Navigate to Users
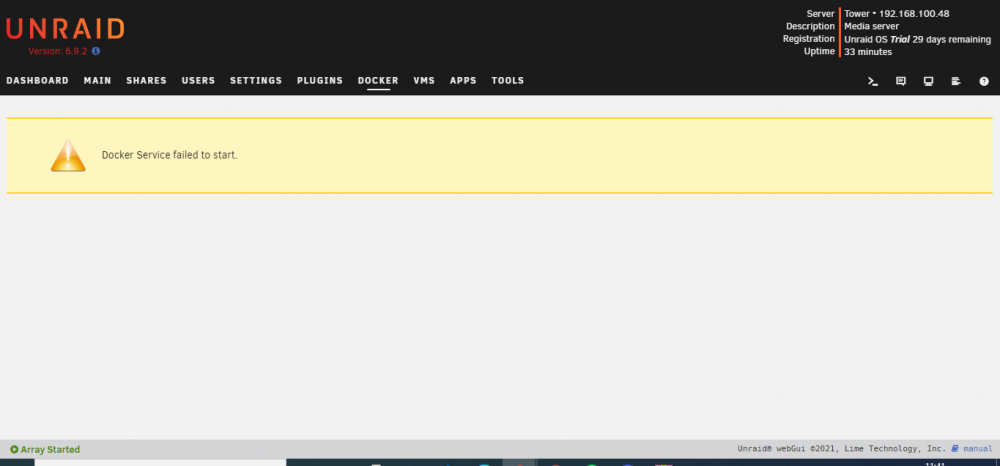The height and width of the screenshot is (466, 1000). point(198,81)
